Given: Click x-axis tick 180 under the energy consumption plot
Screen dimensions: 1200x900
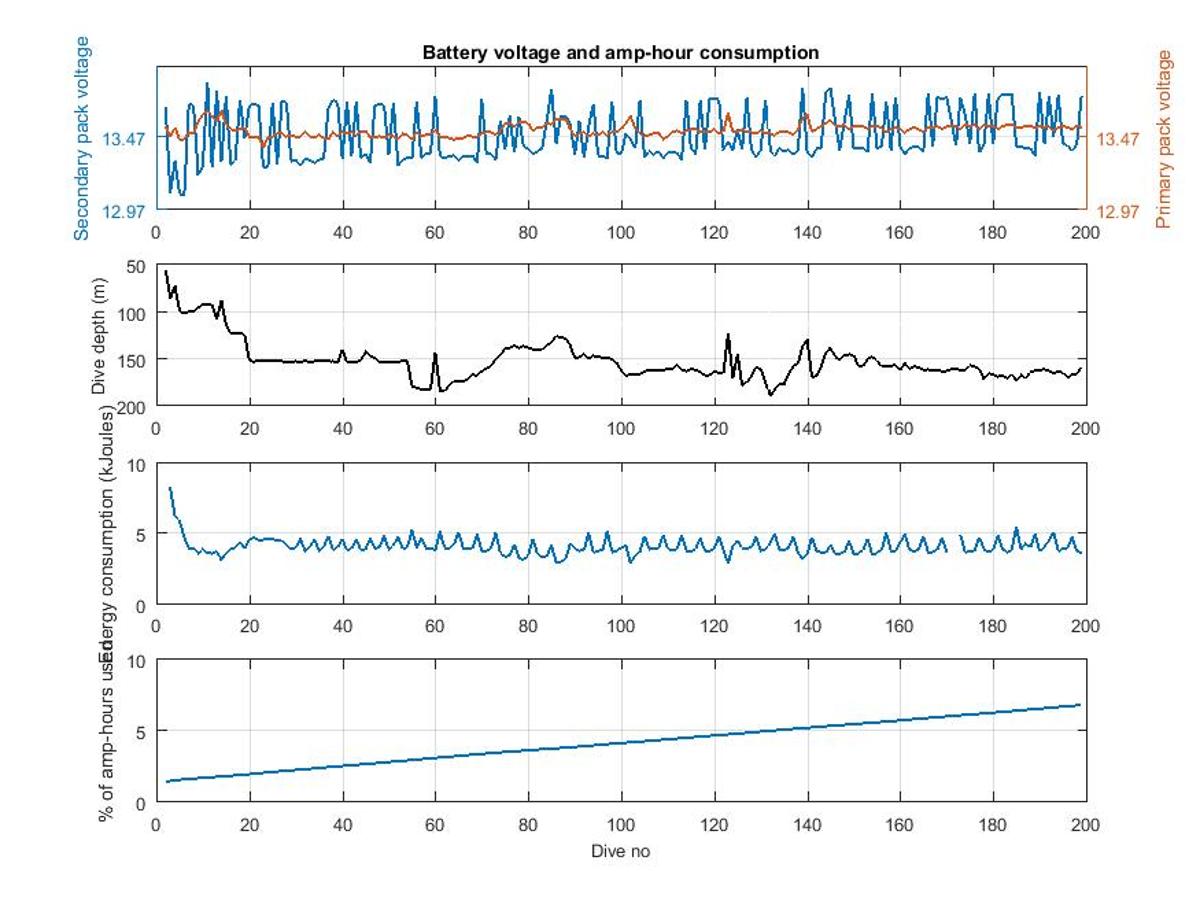Looking at the screenshot, I should pyautogui.click(x=993, y=626).
